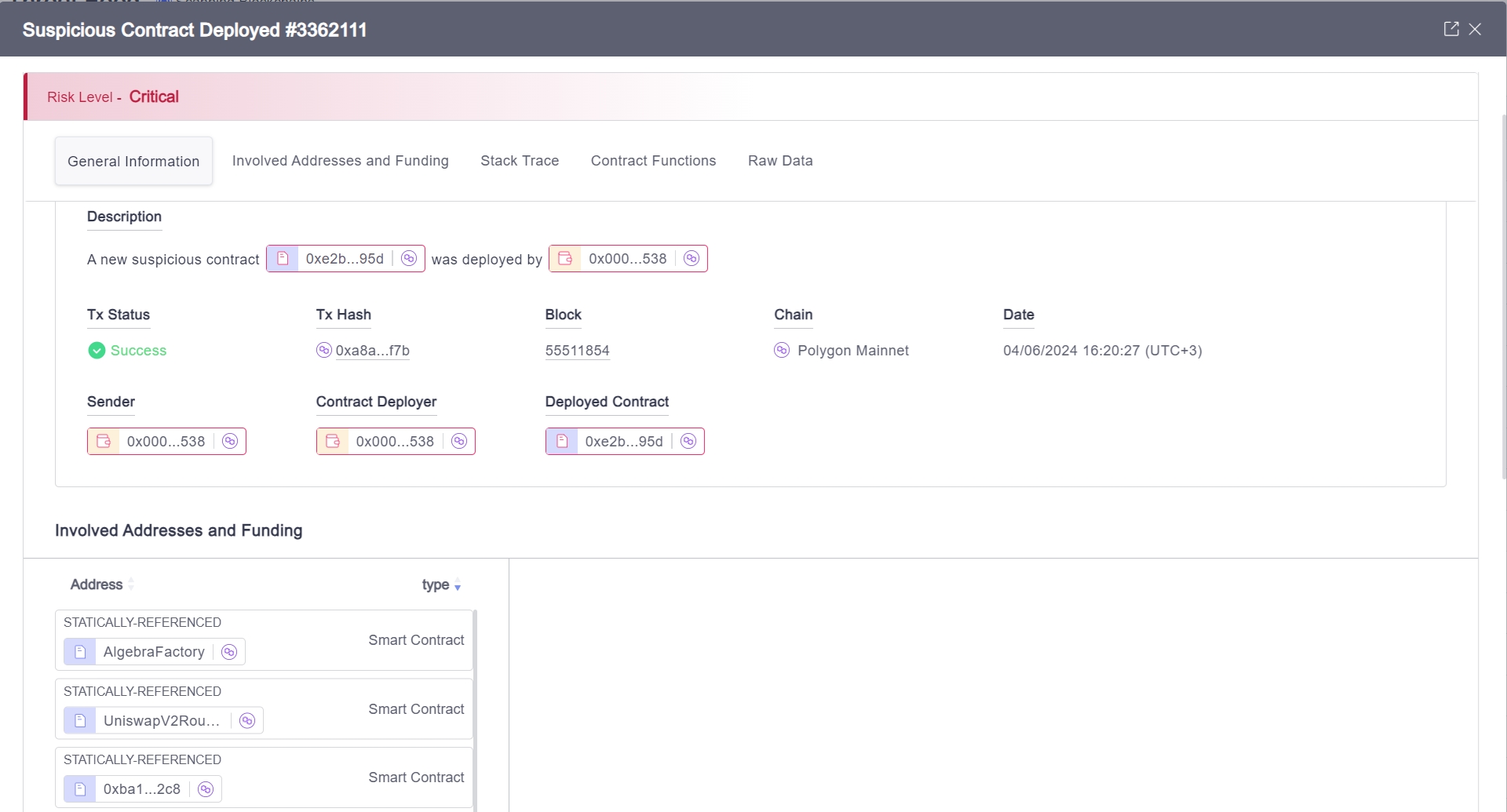Screen dimensions: 1507x812
Task: Open transaction hash 0xa8a...f7b link
Action: coord(372,351)
